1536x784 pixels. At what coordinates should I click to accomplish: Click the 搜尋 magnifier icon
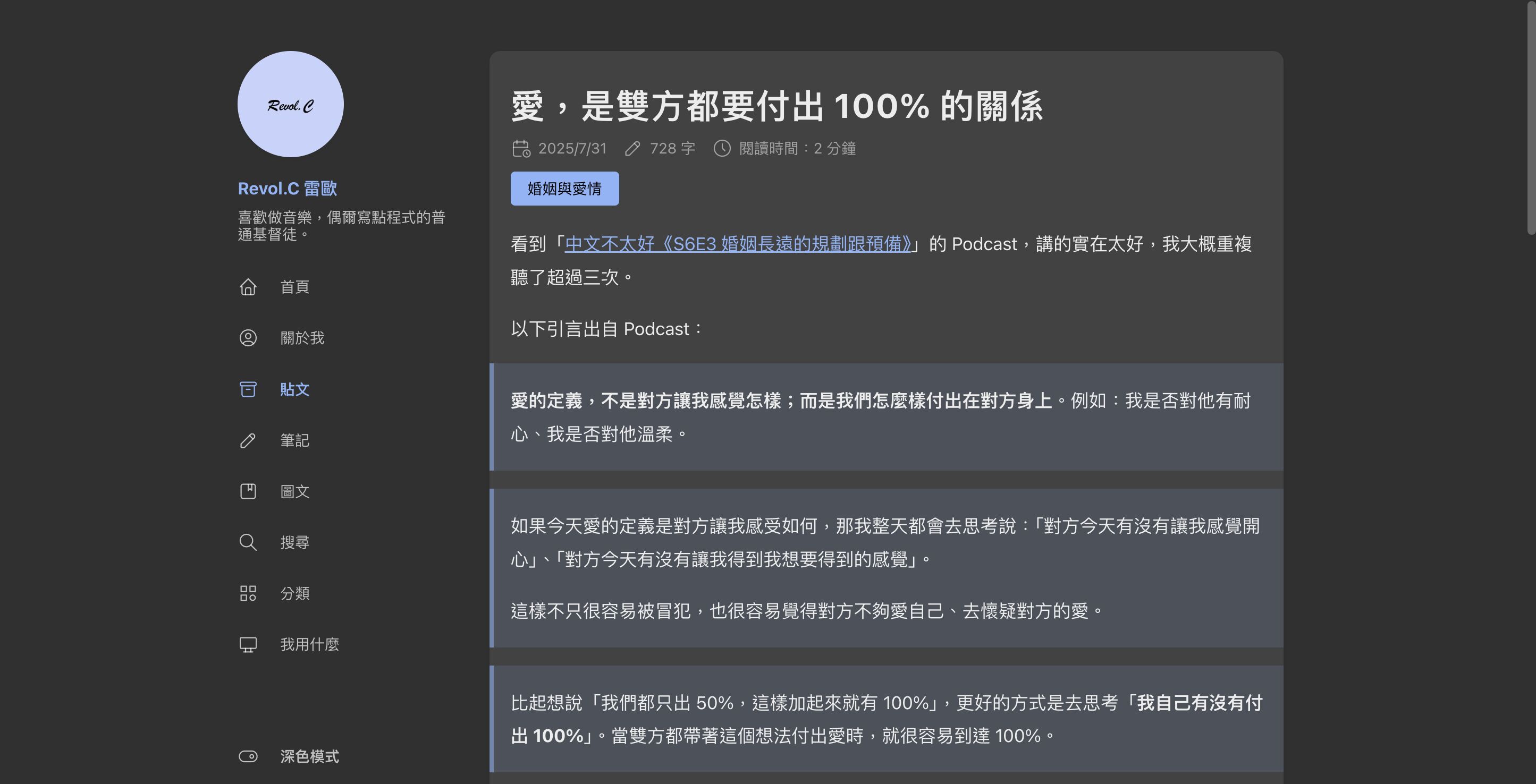[248, 542]
